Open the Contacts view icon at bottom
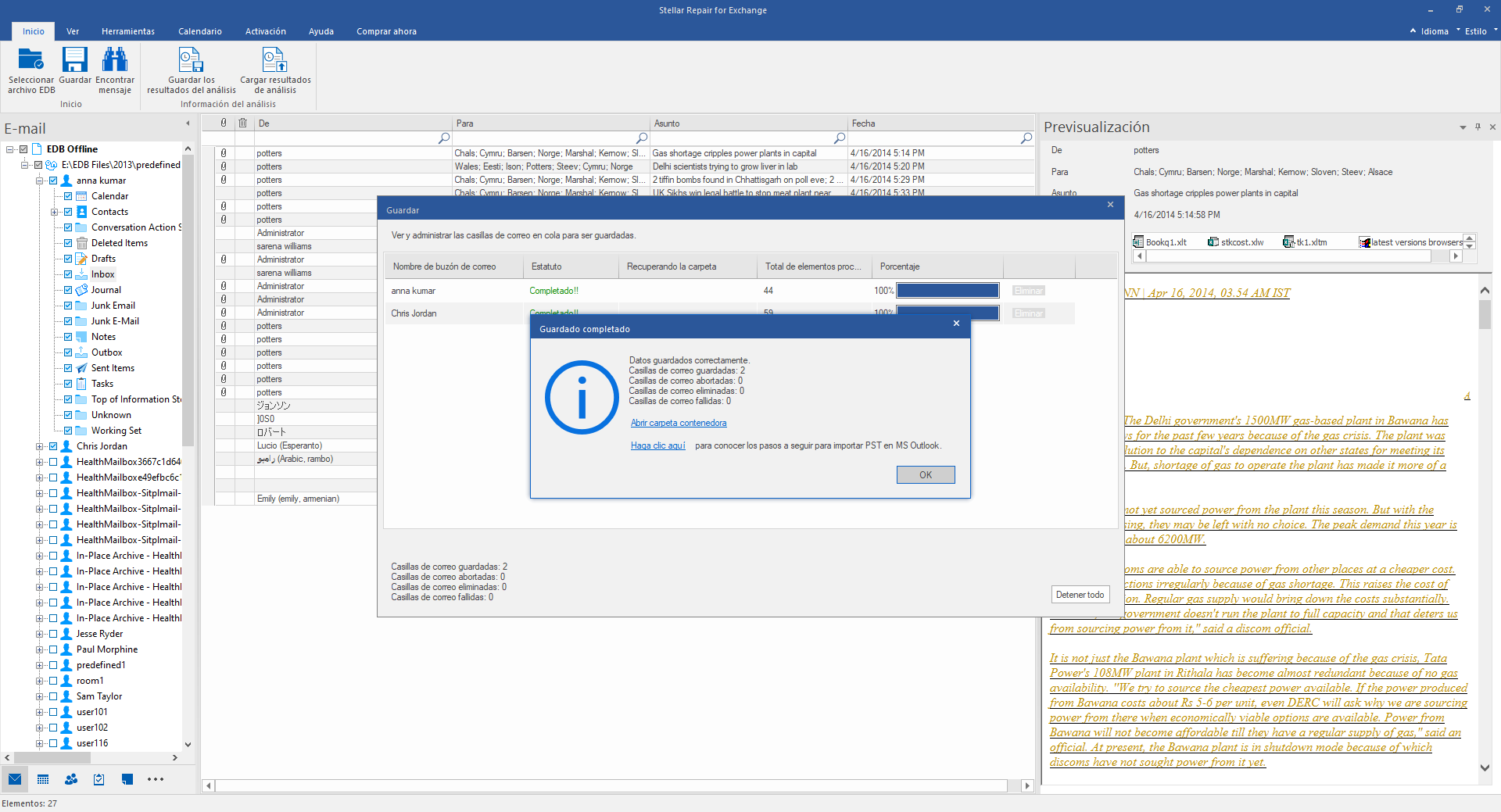 coord(71,779)
